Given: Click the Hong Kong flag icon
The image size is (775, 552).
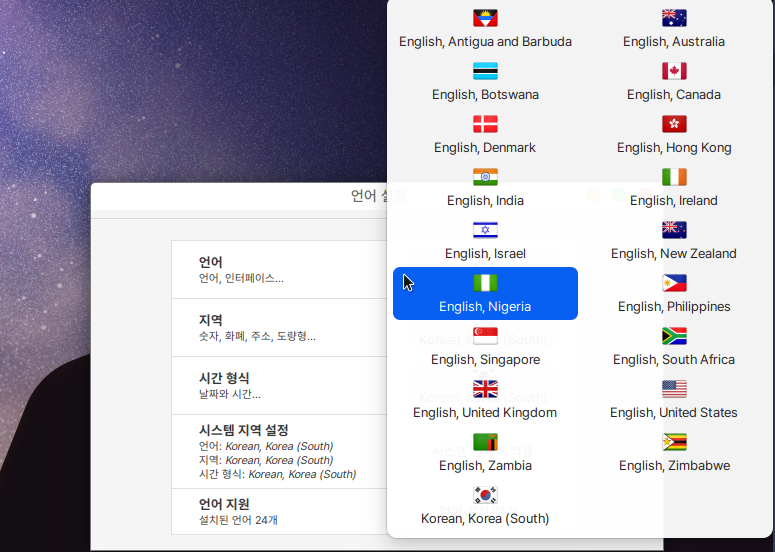Looking at the screenshot, I should point(674,124).
